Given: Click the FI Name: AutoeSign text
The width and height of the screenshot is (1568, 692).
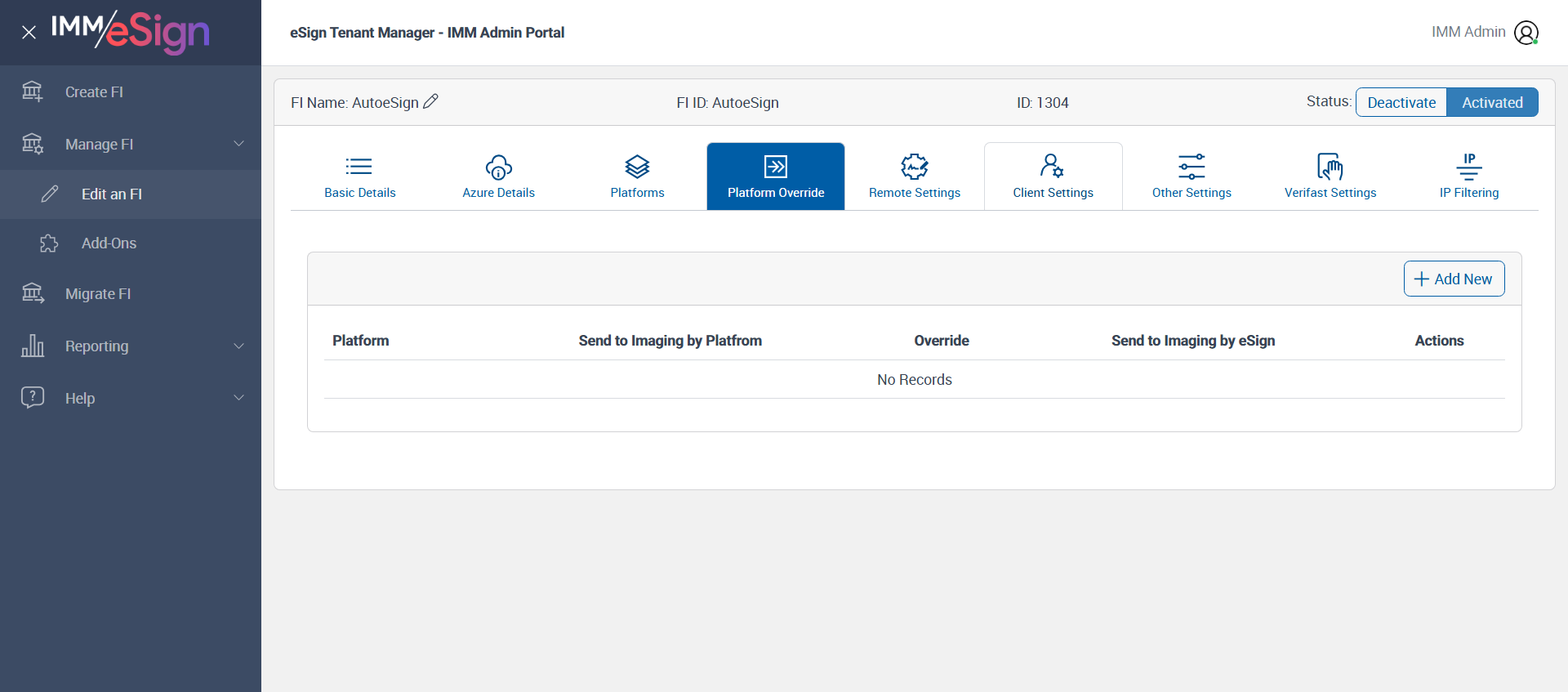Looking at the screenshot, I should point(354,103).
